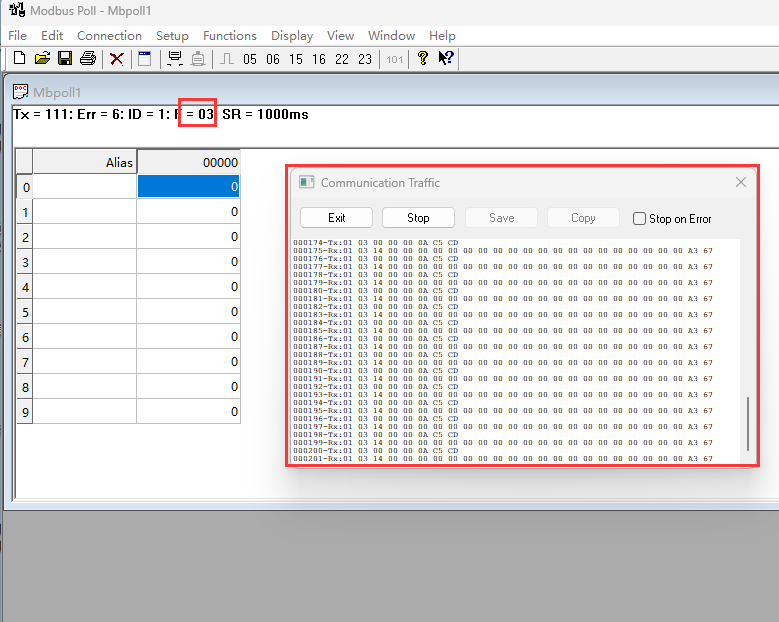
Task: Click traffic log line 000174-Tx
Action: point(376,242)
